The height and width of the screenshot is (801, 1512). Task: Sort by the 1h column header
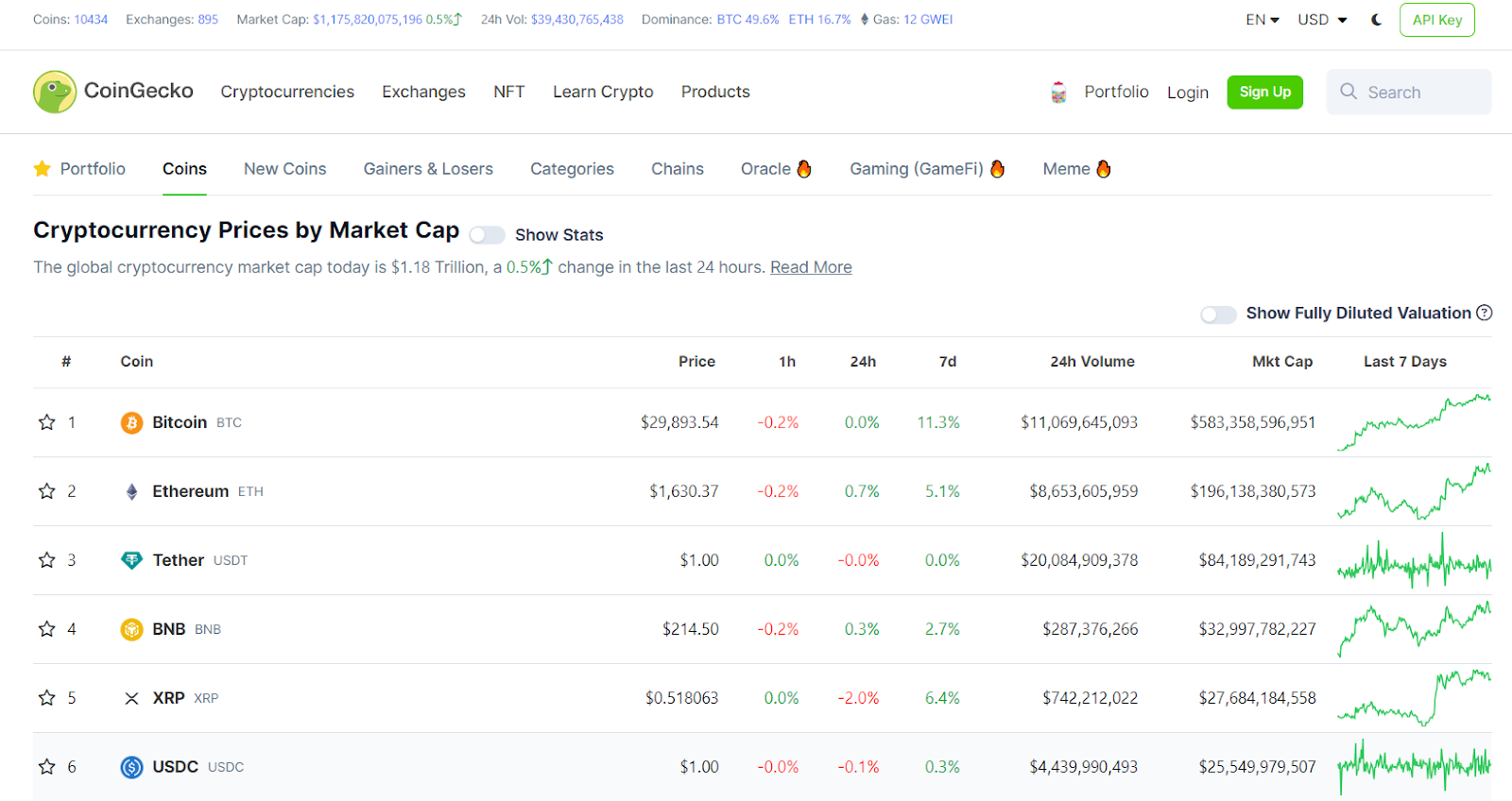tap(787, 362)
